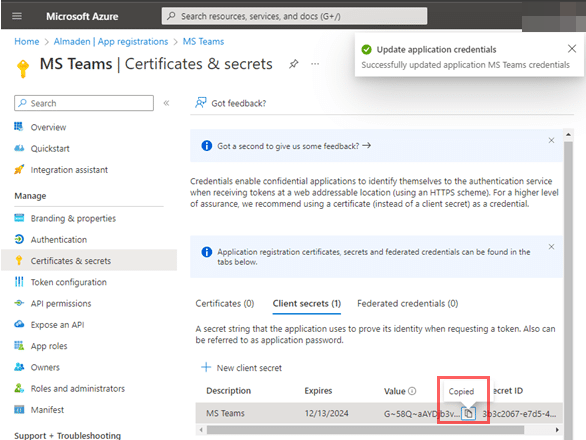The height and width of the screenshot is (440, 586).
Task: Close the feedback info banner
Action: pyautogui.click(x=551, y=141)
